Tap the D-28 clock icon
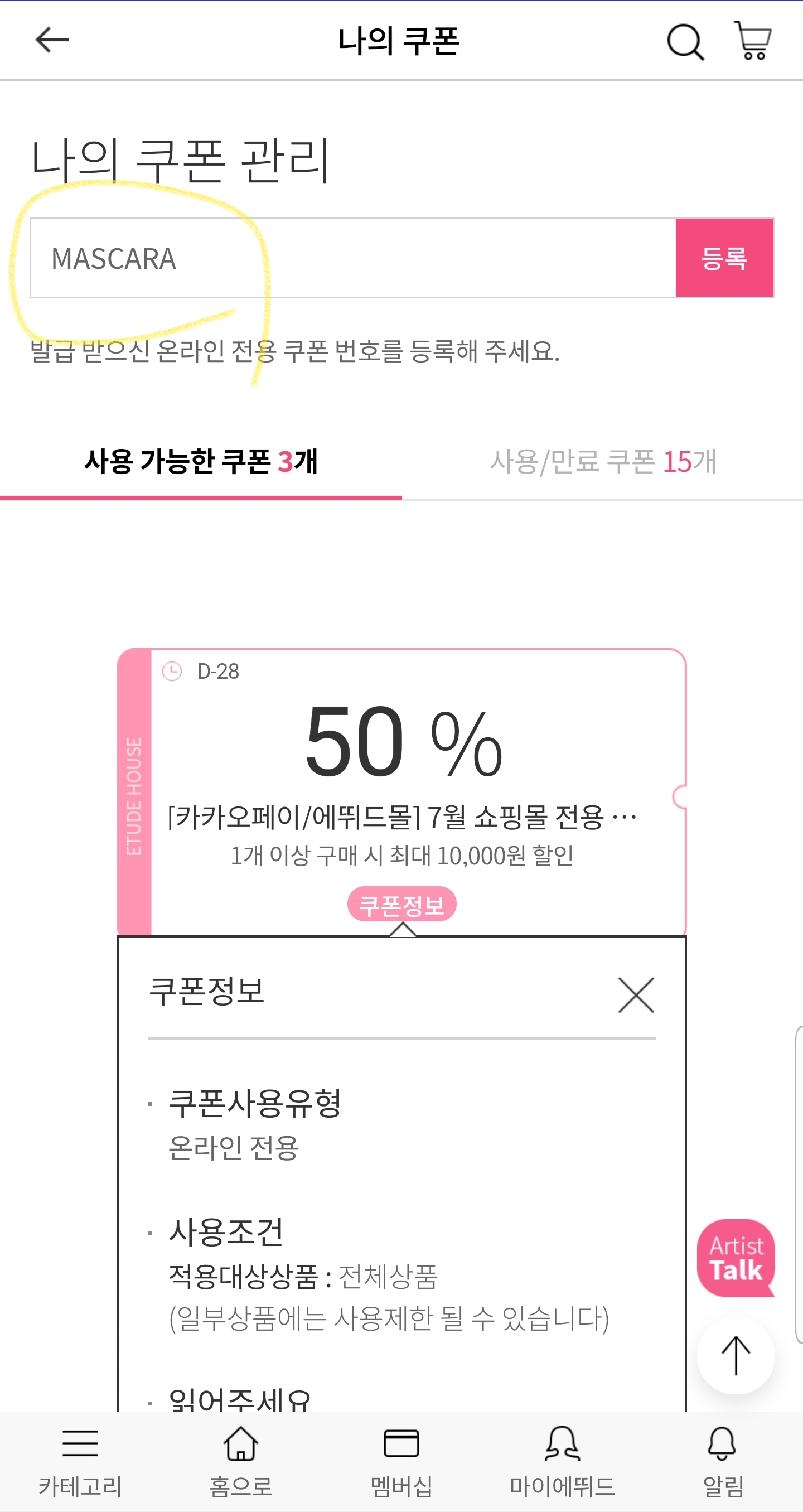The image size is (803, 1512). [172, 671]
